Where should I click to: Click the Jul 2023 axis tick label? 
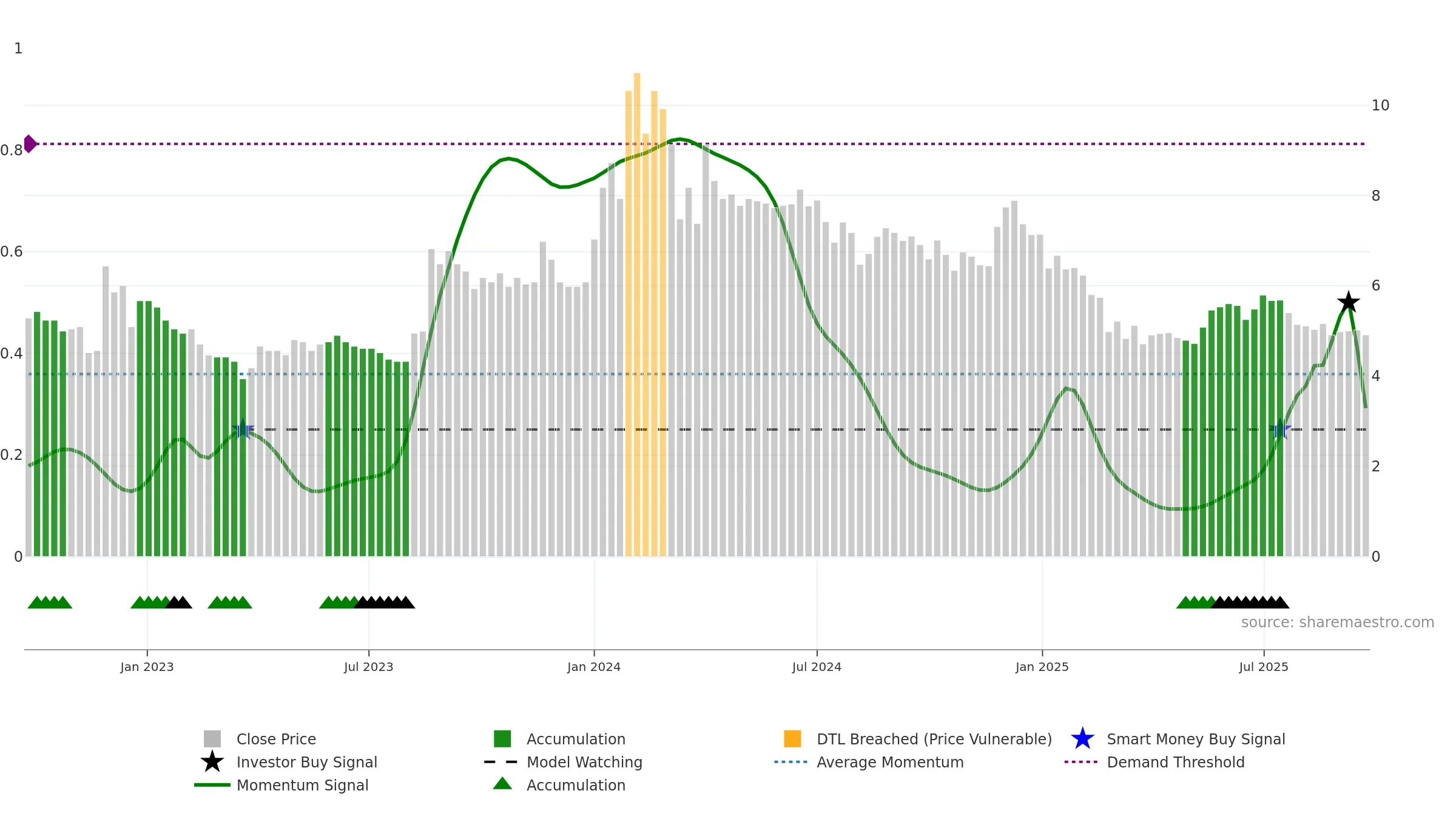tap(369, 667)
